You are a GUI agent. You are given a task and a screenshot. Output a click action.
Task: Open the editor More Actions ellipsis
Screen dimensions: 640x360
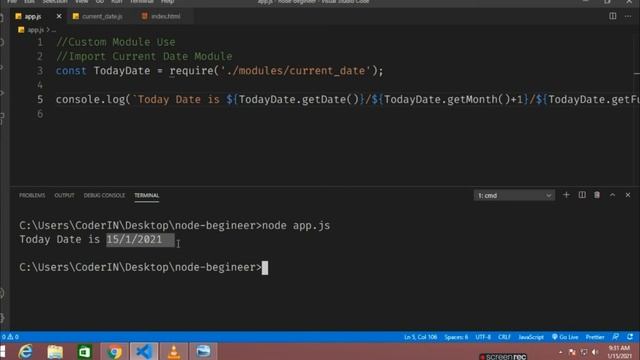click(x=628, y=16)
